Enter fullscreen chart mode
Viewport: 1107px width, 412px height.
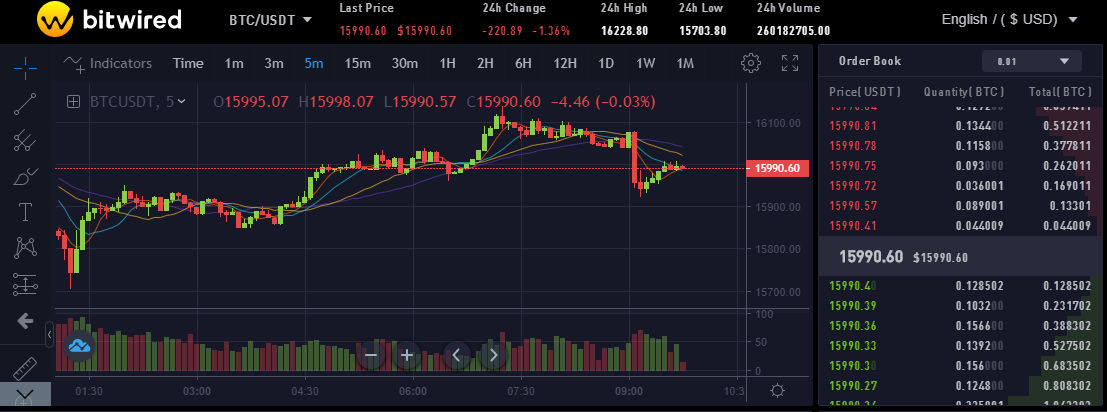[790, 64]
